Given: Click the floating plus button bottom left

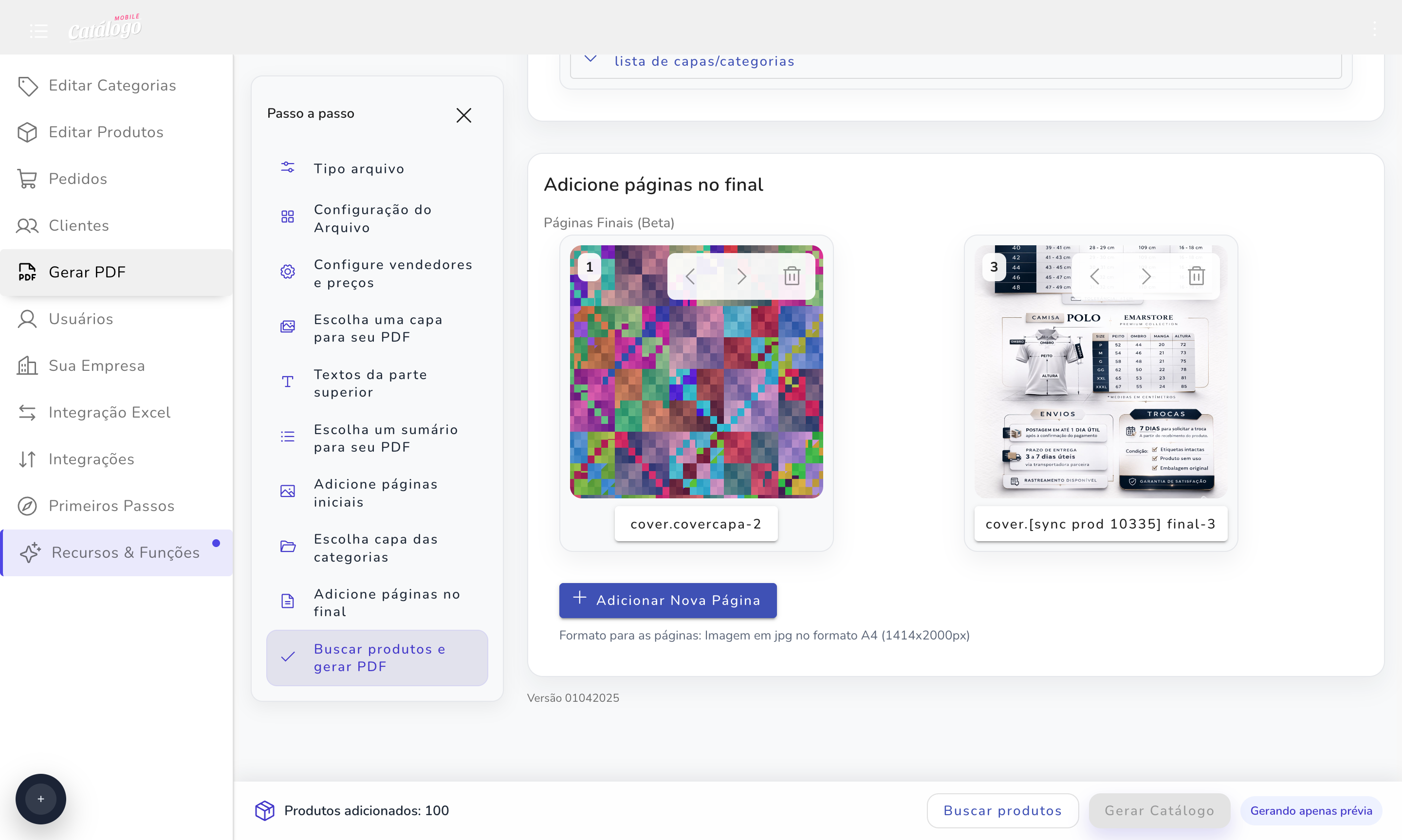Looking at the screenshot, I should (x=40, y=799).
